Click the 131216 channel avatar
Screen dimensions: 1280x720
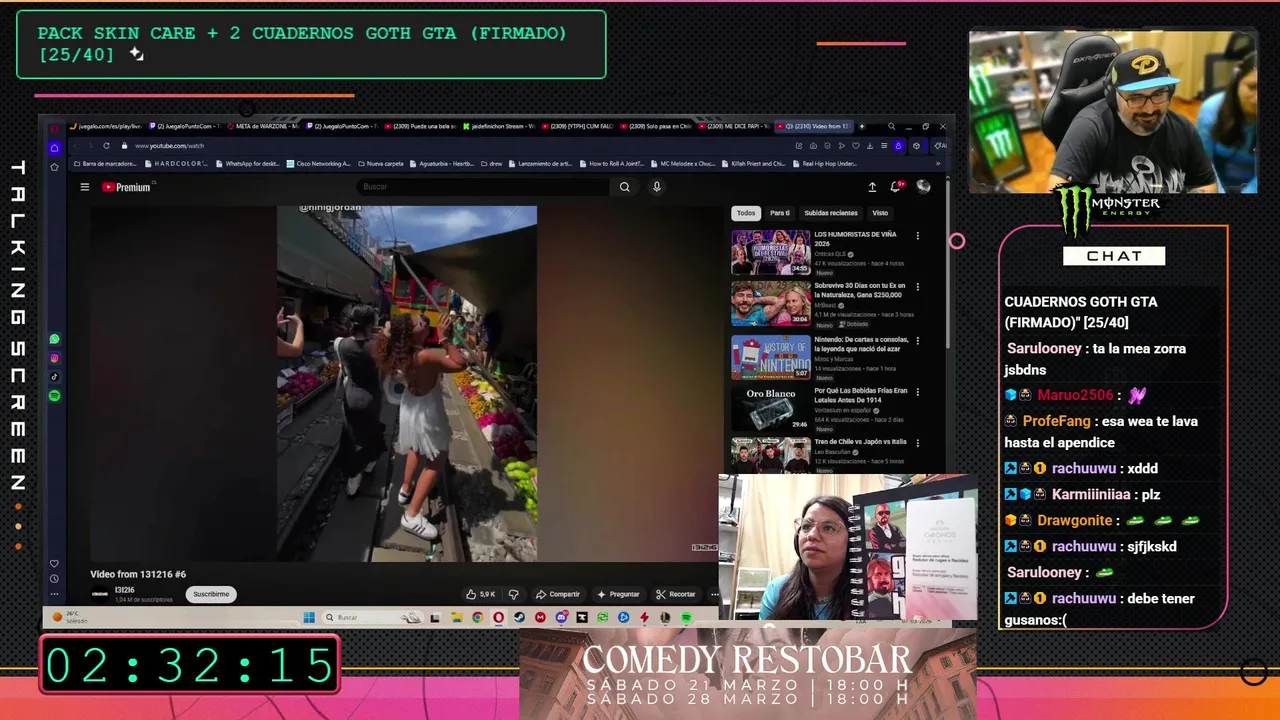(100, 594)
